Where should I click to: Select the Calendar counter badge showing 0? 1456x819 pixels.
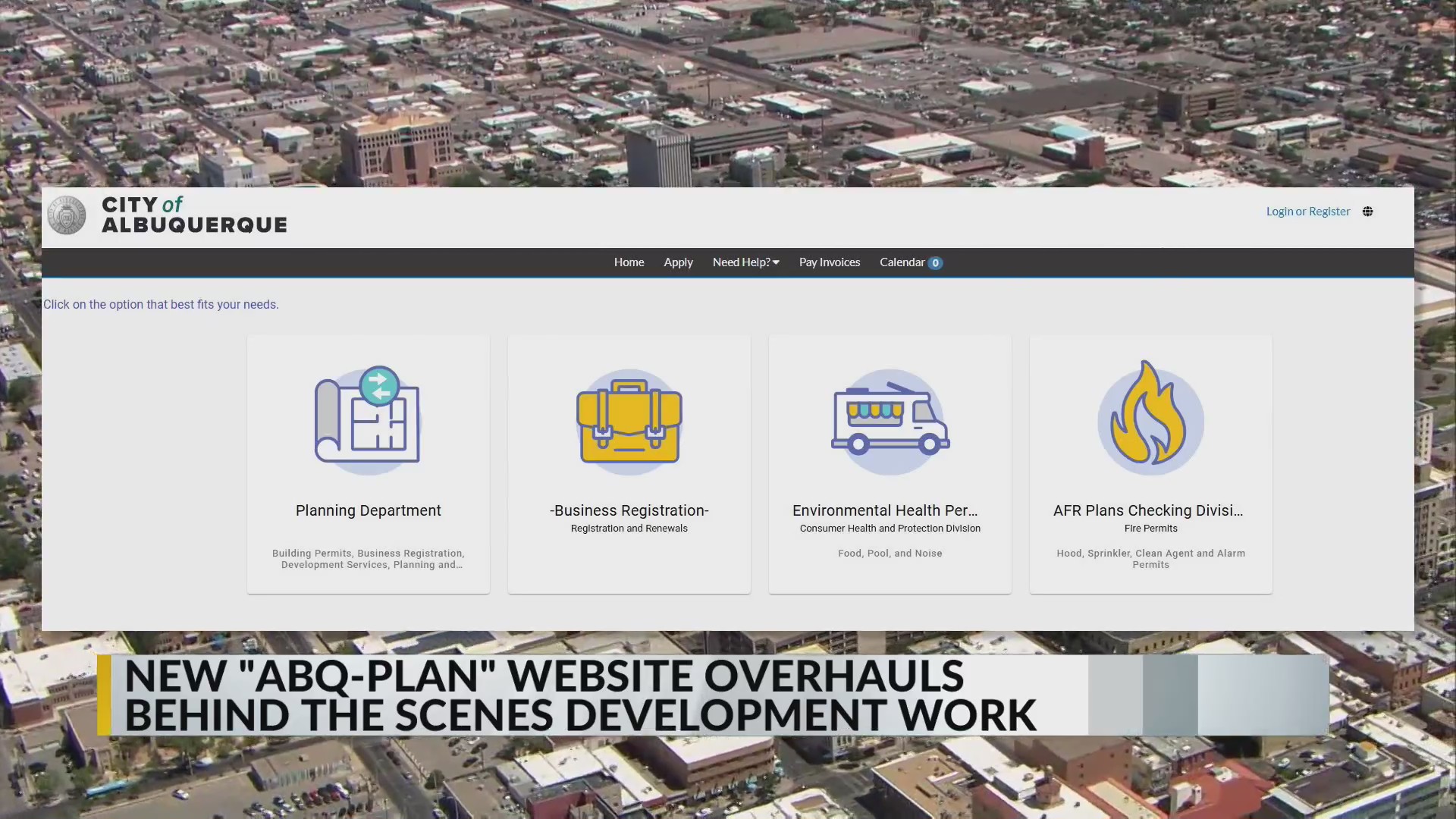tap(936, 262)
